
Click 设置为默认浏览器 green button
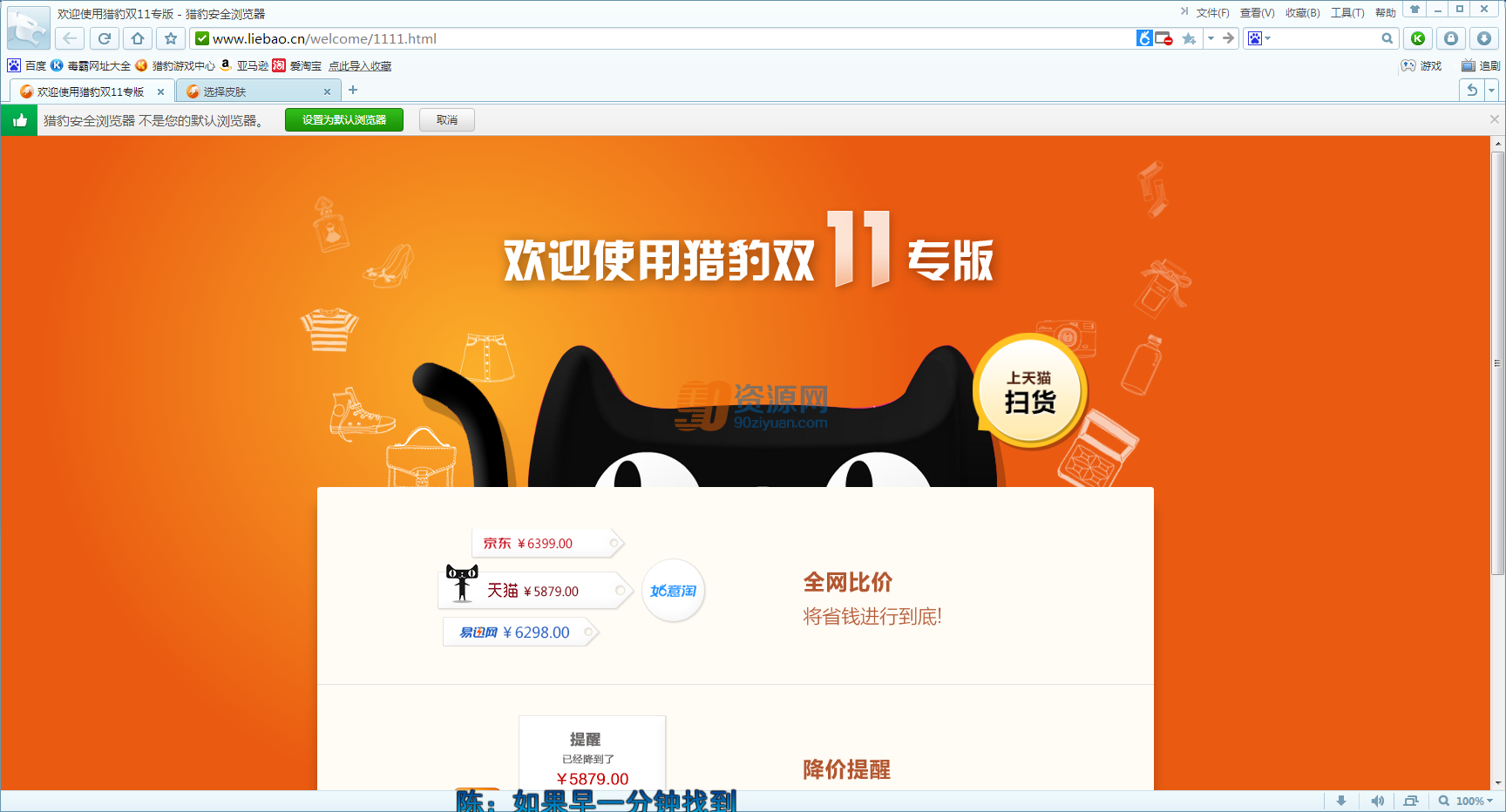point(344,120)
